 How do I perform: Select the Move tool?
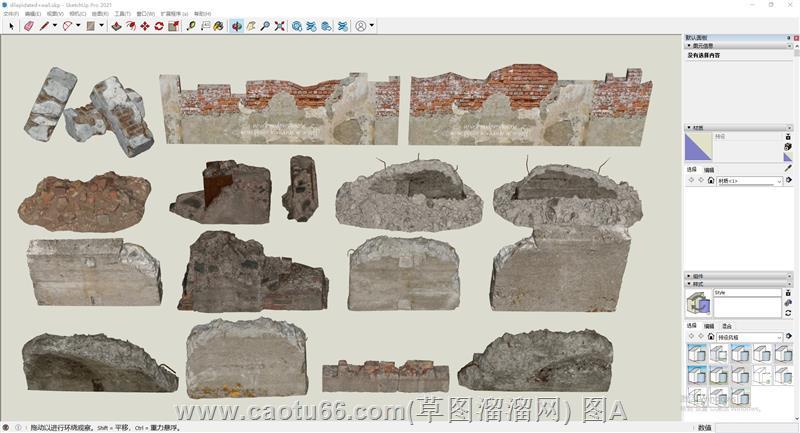(145, 26)
